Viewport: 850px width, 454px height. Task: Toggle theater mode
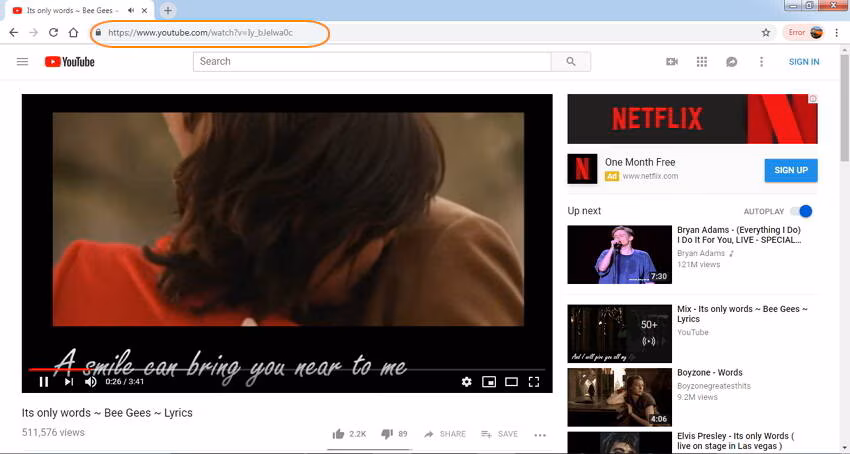(511, 382)
